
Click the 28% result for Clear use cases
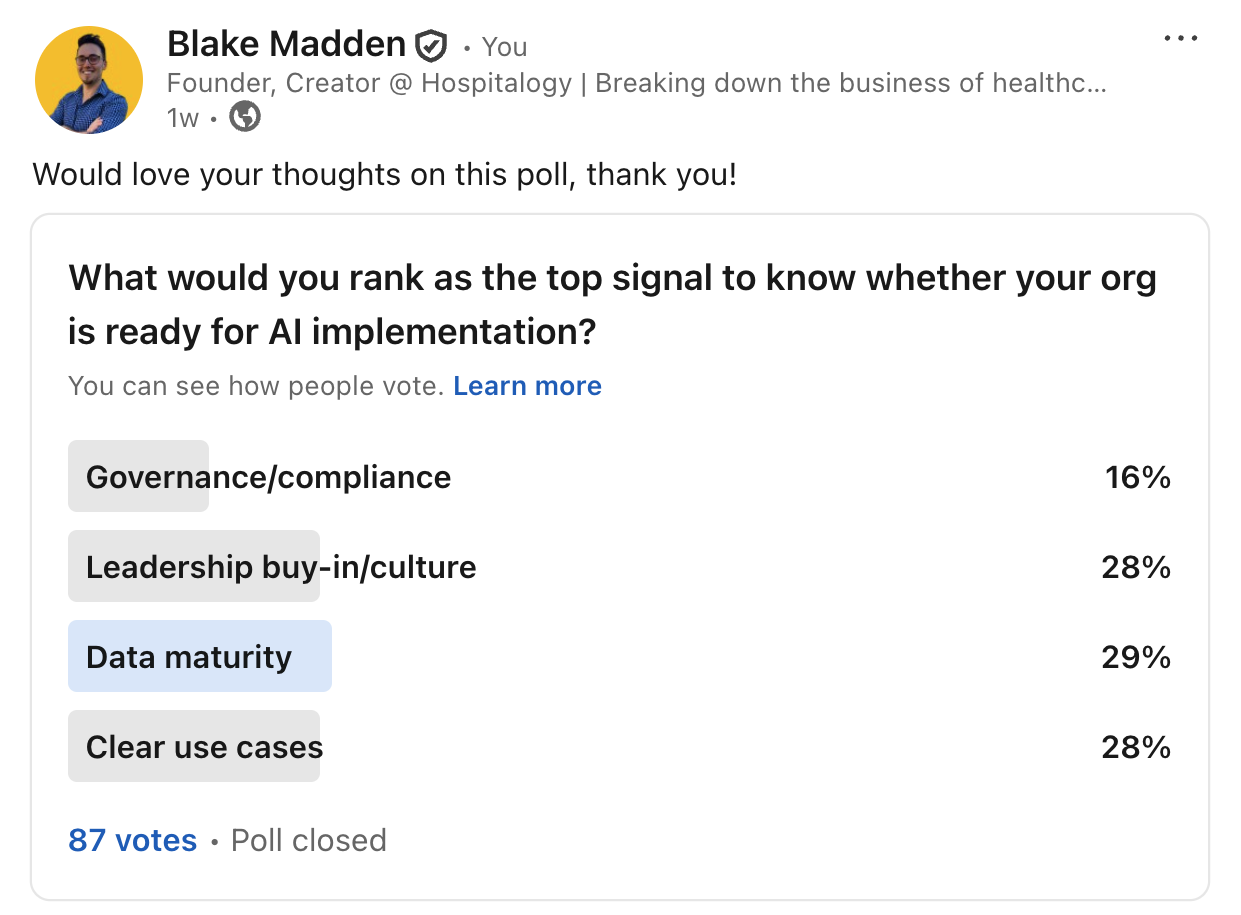pos(1135,747)
